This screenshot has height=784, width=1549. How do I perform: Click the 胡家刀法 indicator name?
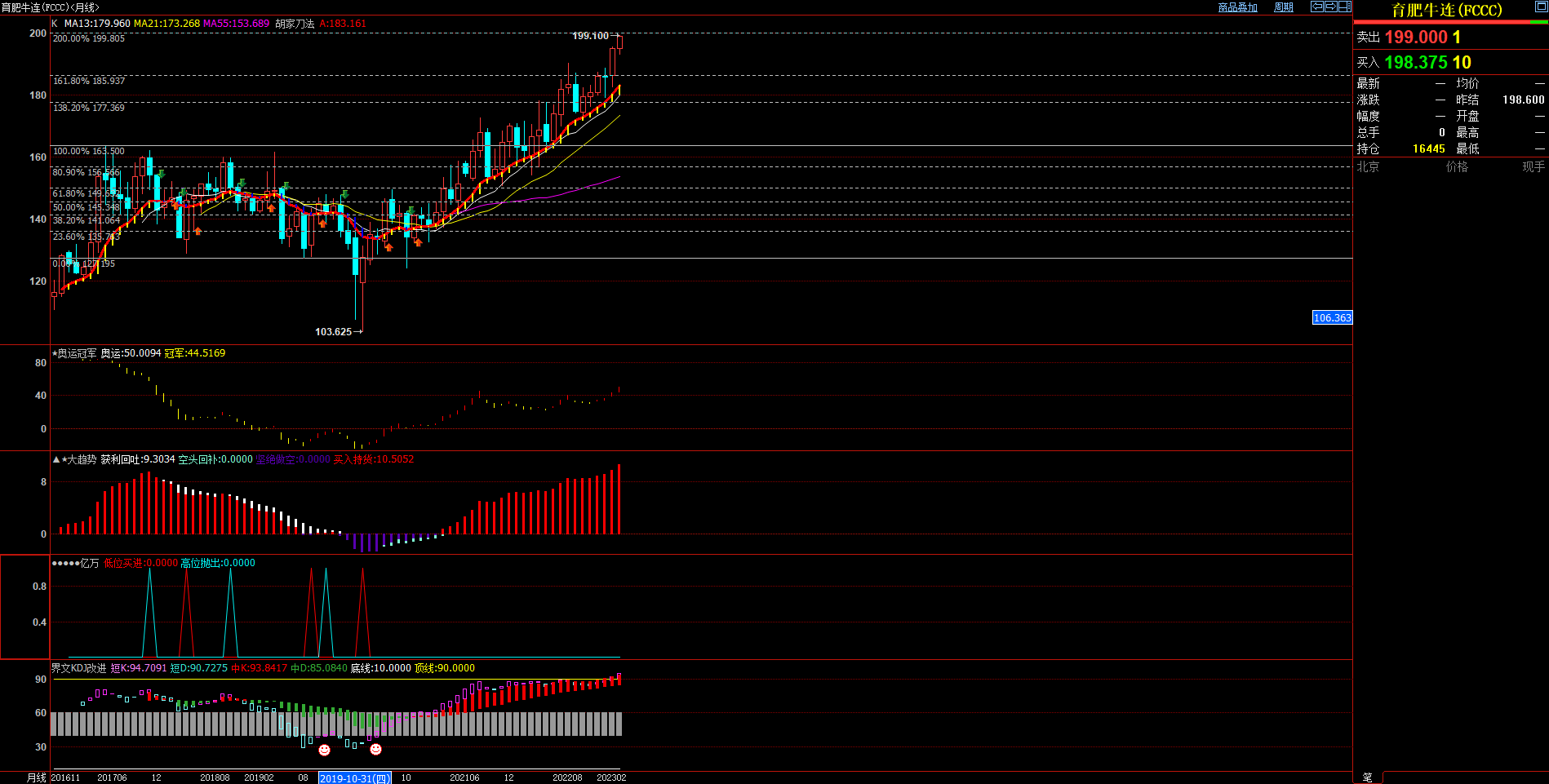pos(295,24)
